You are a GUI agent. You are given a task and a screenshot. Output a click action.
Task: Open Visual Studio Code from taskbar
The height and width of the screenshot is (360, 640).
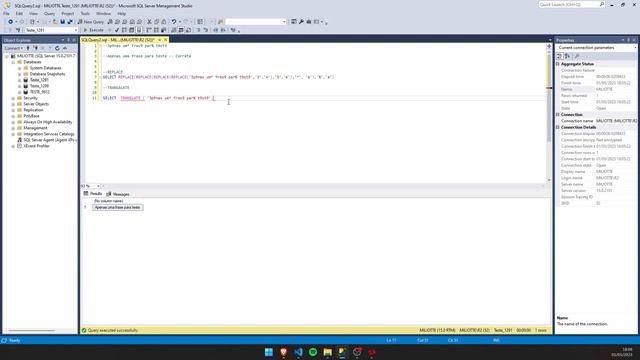[x=298, y=352]
